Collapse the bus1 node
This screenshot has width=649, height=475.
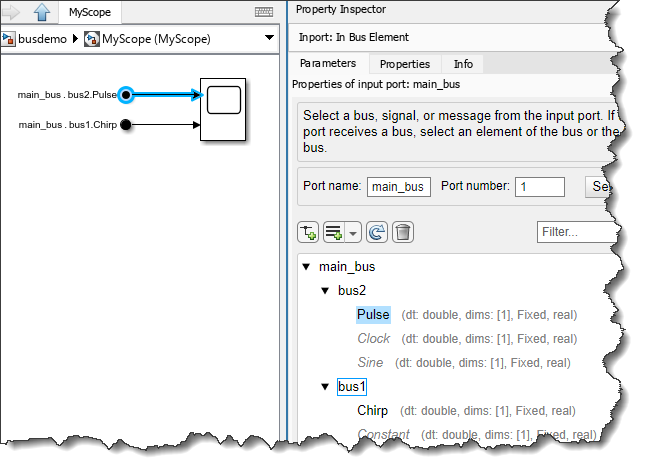(x=325, y=386)
